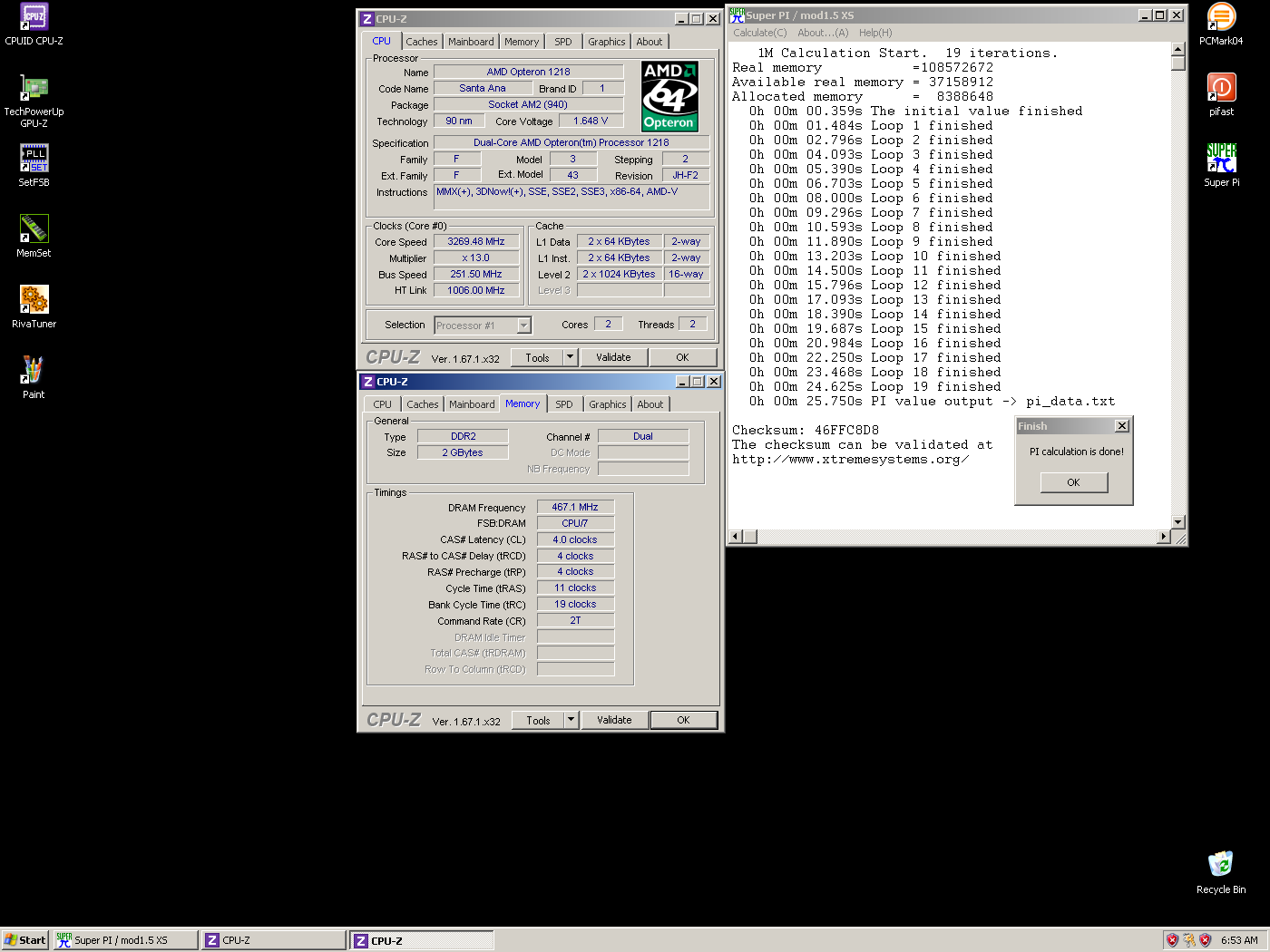The image size is (1270, 952).
Task: Click the lower CPU-Z window title icon
Action: point(367,382)
